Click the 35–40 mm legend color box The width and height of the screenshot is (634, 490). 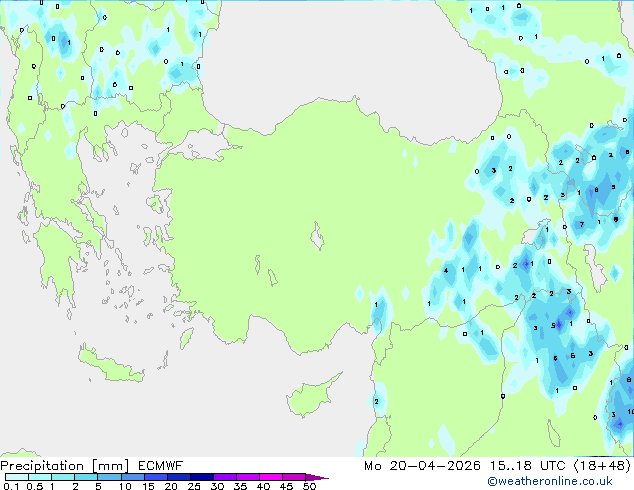(x=247, y=477)
